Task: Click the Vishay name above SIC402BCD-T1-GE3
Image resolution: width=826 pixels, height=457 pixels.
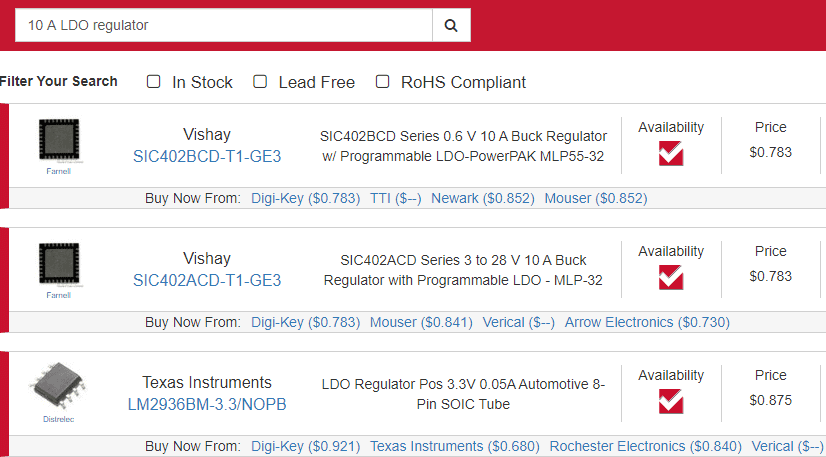Action: pos(207,135)
